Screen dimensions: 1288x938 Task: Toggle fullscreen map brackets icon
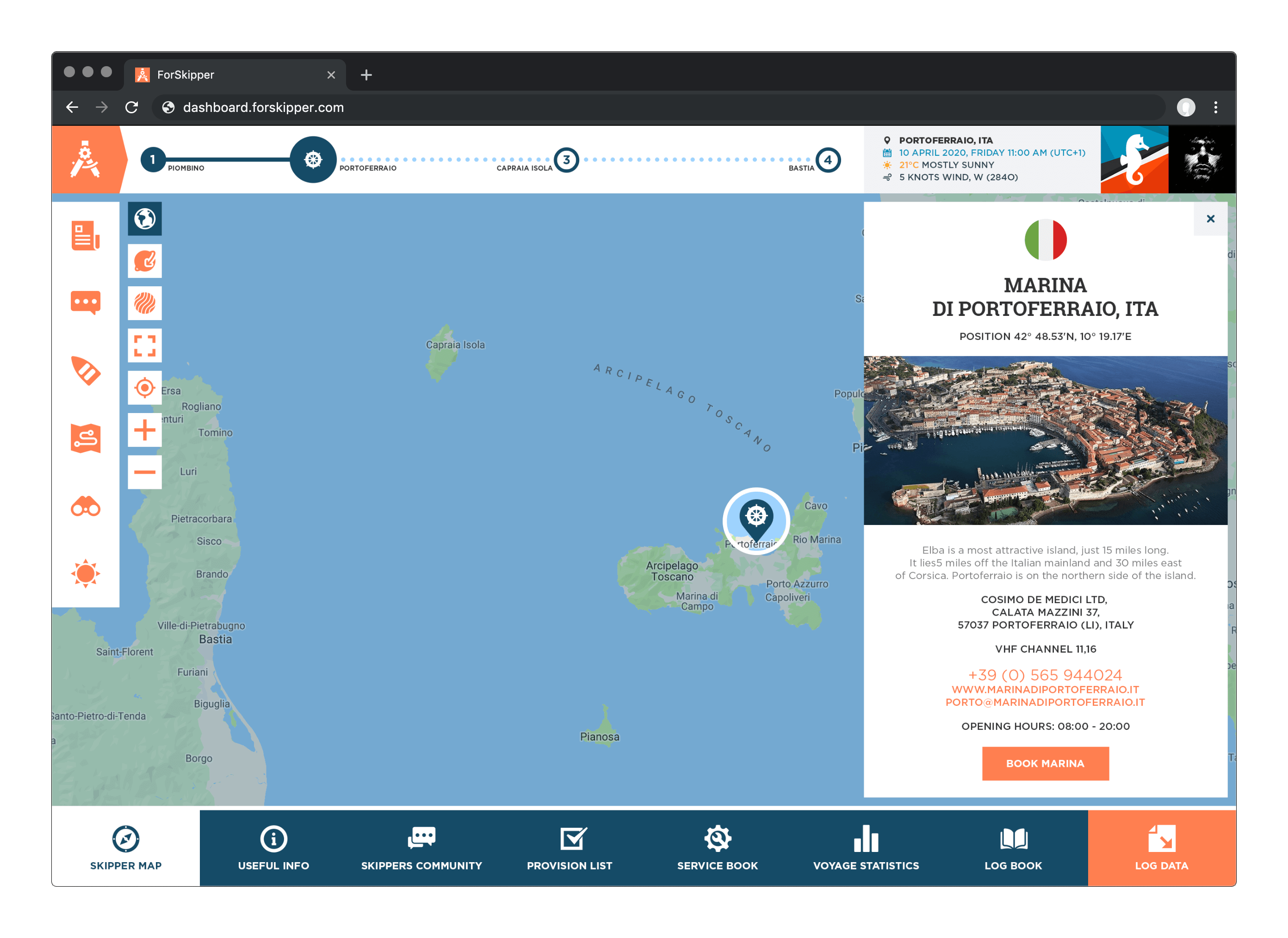click(145, 345)
